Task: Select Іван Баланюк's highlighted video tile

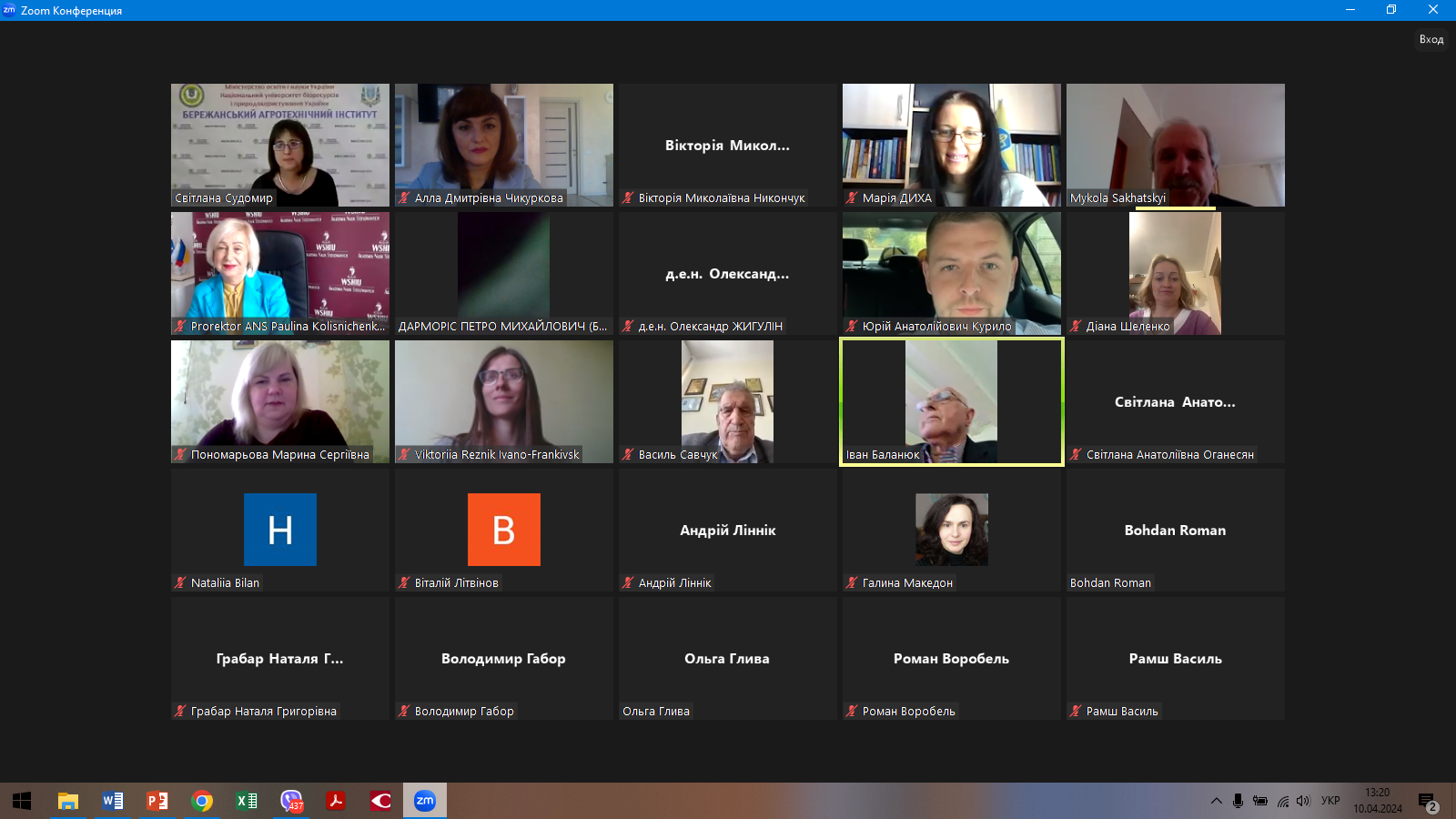Action: coord(951,401)
